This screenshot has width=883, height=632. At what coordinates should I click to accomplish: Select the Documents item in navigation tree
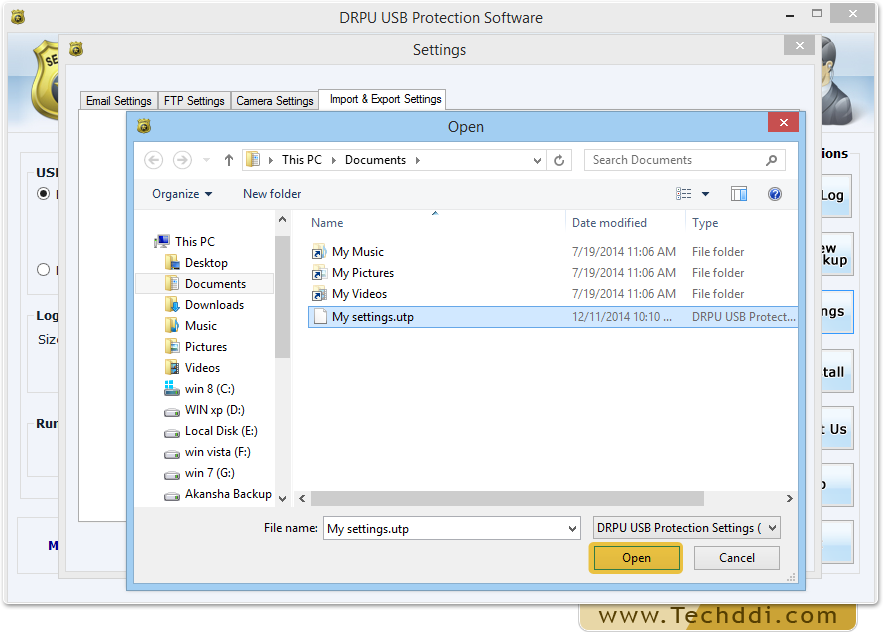205,283
